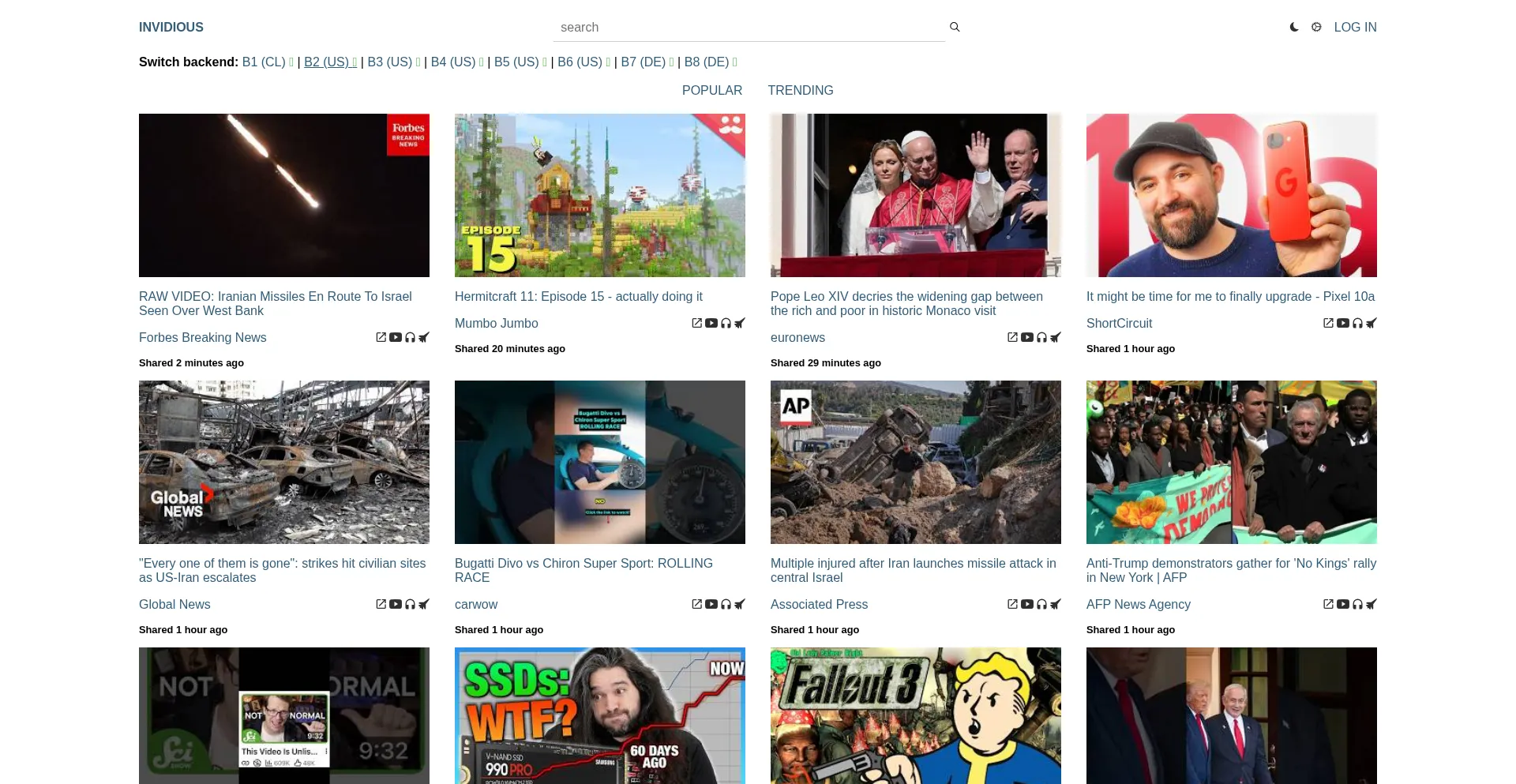Image resolution: width=1516 pixels, height=784 pixels.
Task: Click the external-link icon on Mumbo Jumbo video
Action: (697, 323)
